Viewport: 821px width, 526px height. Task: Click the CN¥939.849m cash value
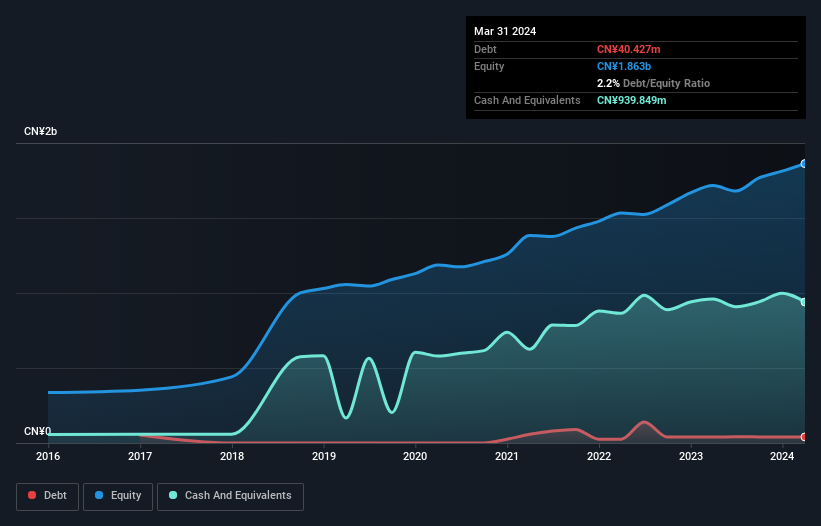pos(631,100)
